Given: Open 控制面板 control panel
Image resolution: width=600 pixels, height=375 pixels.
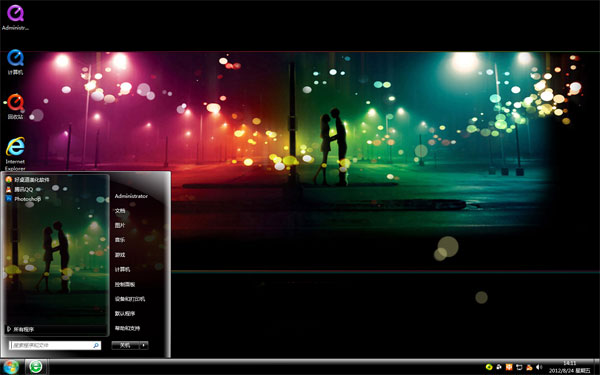Looking at the screenshot, I should (x=125, y=284).
